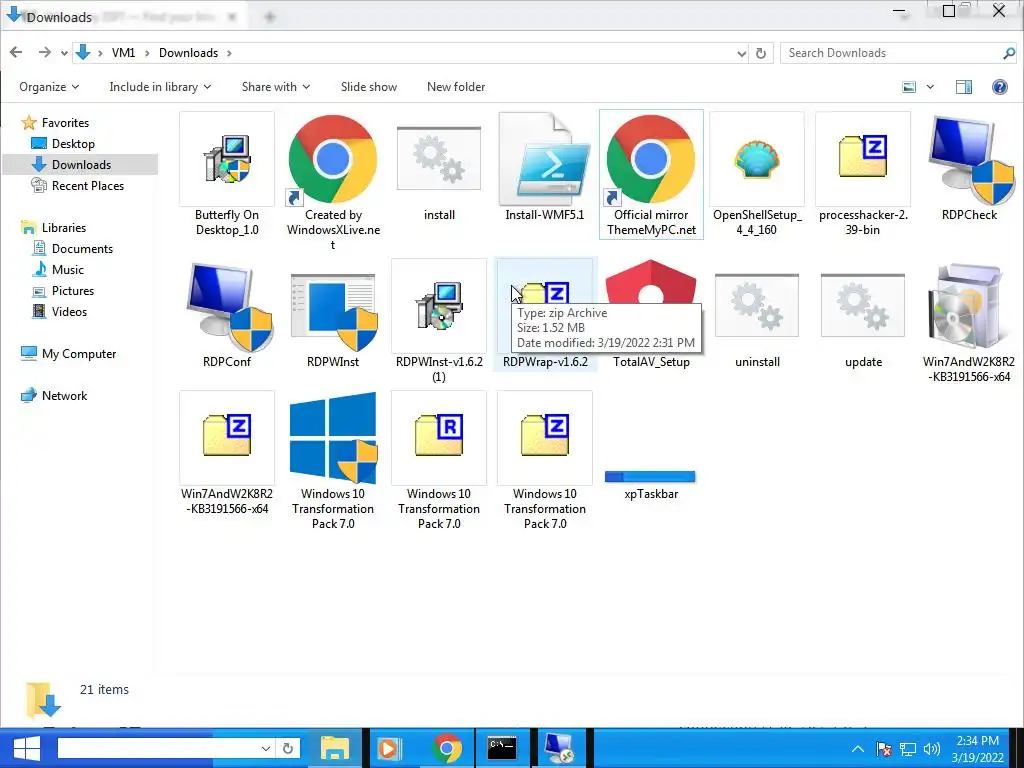The height and width of the screenshot is (768, 1024).
Task: Select the update batch file icon
Action: point(863,306)
